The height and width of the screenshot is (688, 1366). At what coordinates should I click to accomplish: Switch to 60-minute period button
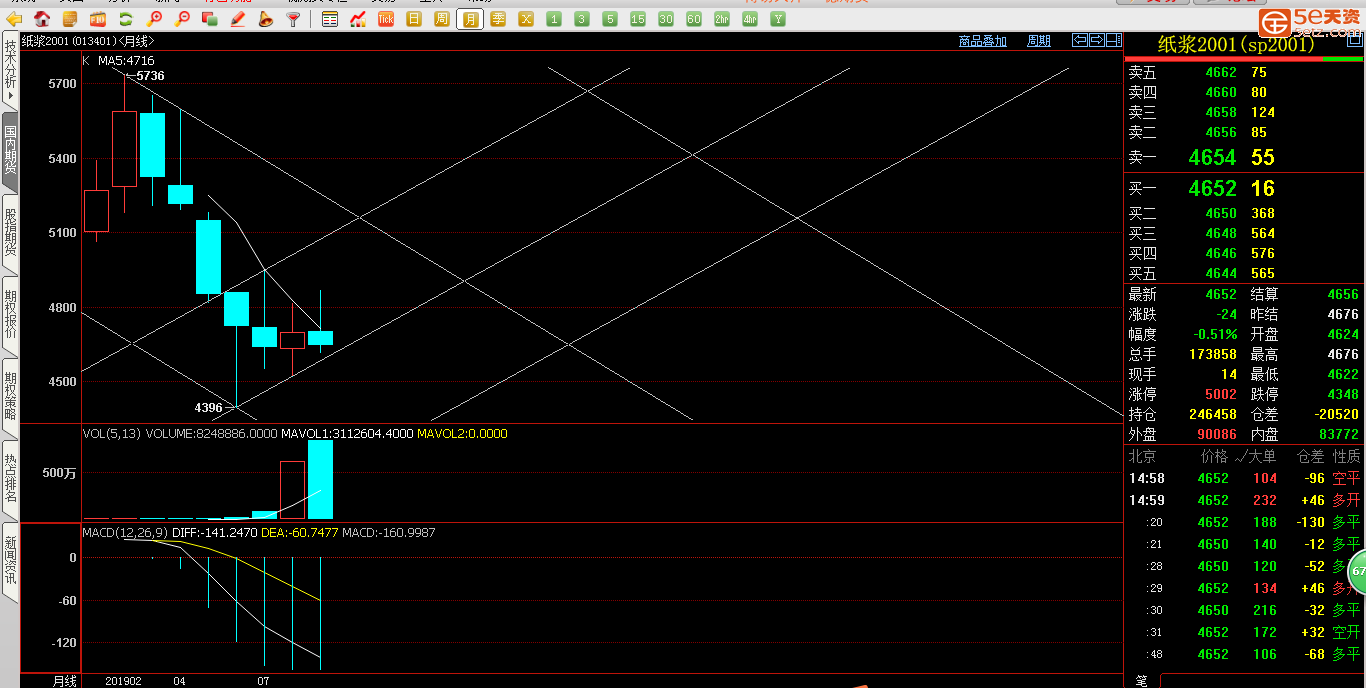[x=694, y=19]
